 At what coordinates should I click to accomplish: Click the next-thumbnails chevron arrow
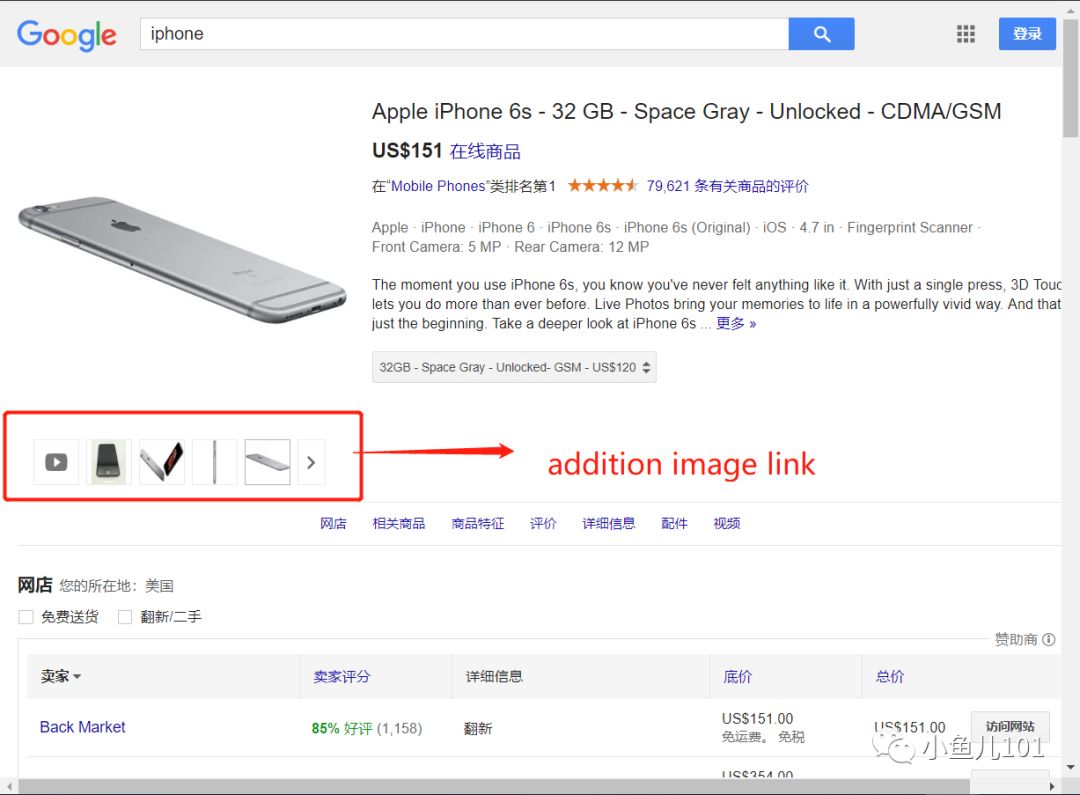(311, 462)
